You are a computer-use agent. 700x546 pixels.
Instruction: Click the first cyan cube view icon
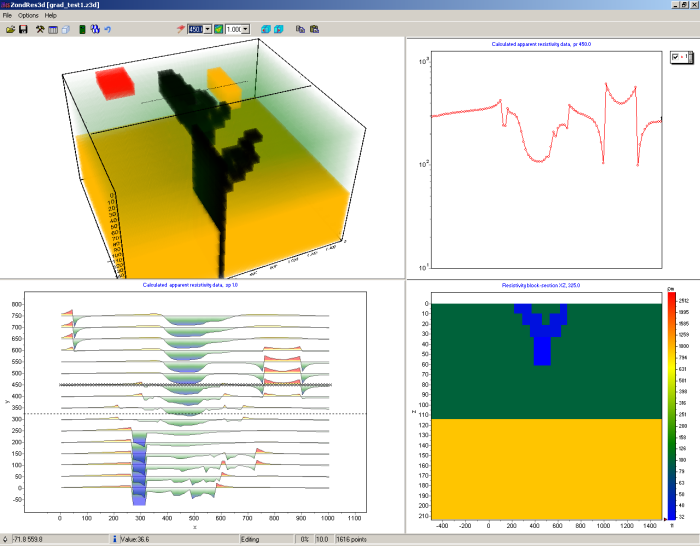pos(266,30)
